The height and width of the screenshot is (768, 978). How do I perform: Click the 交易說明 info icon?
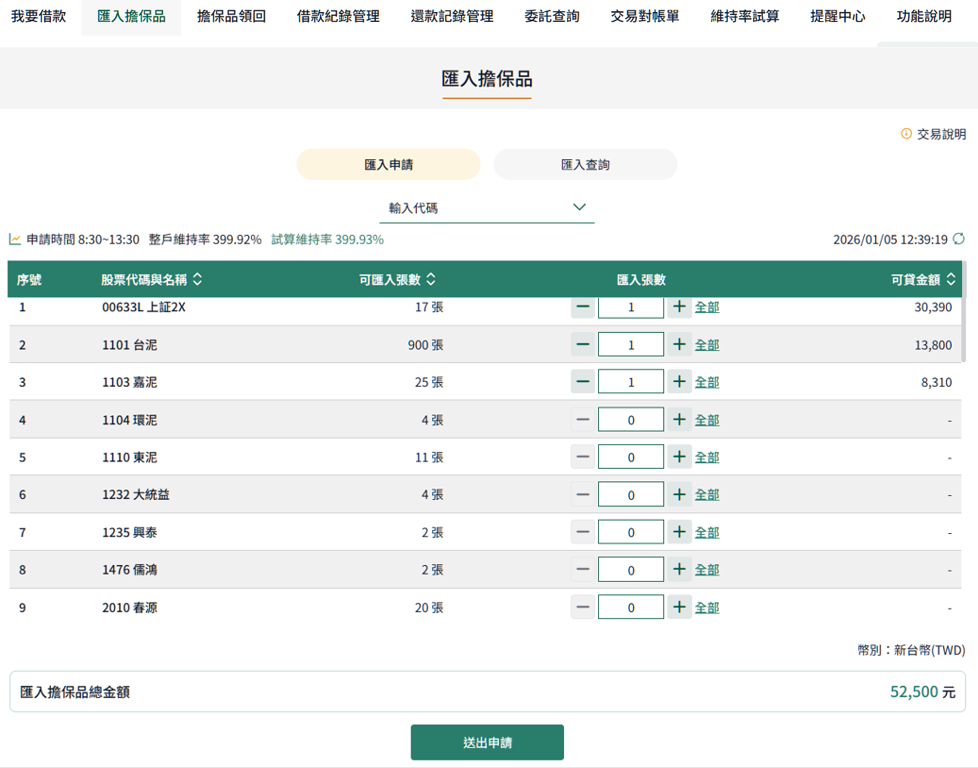[x=907, y=134]
